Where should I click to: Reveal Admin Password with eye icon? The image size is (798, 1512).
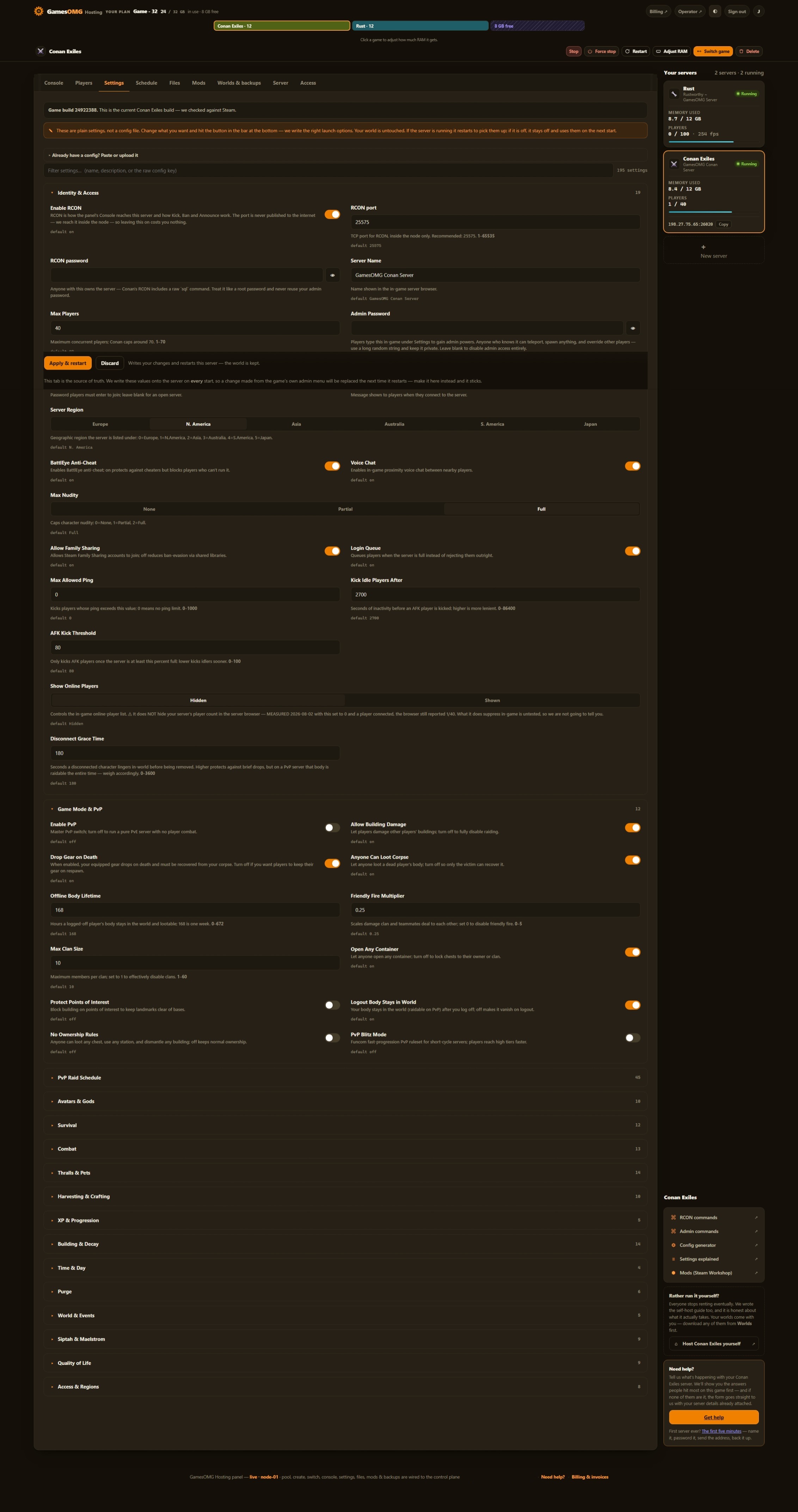633,328
